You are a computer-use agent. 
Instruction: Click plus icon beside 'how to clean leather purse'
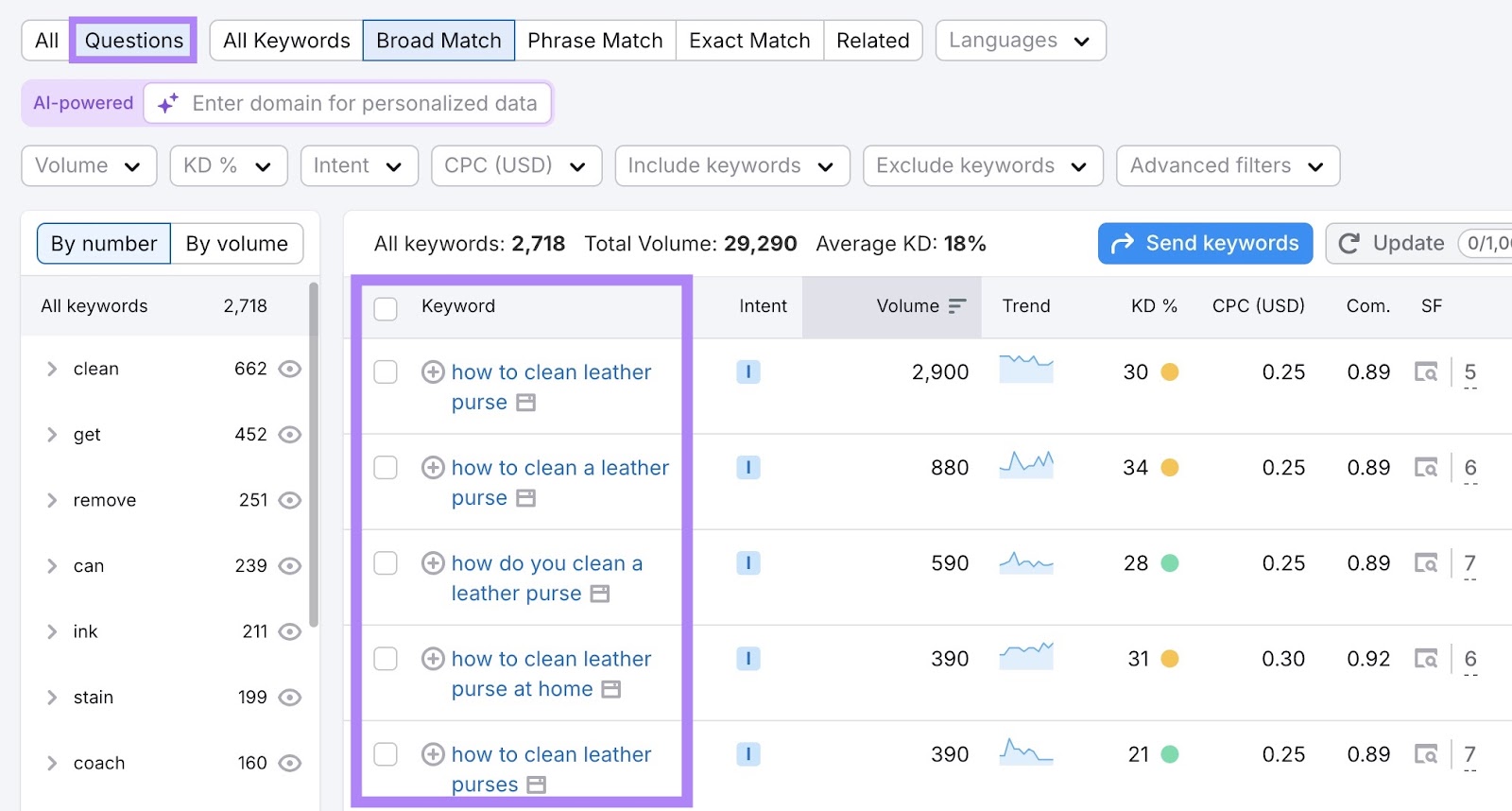[433, 372]
